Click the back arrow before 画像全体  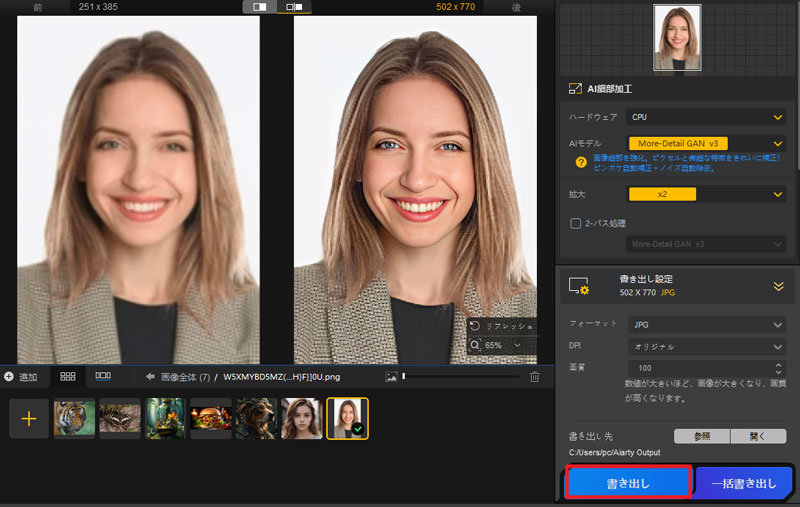[150, 377]
